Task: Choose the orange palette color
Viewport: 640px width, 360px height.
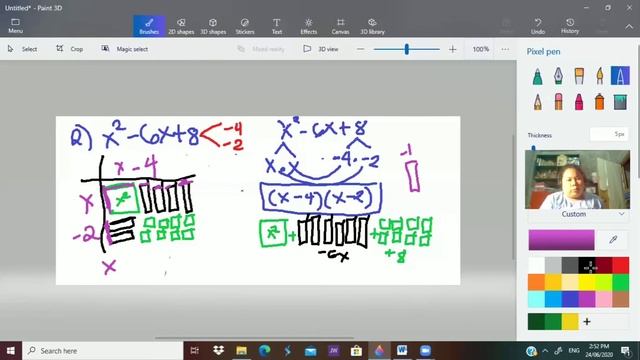Action: (536, 282)
